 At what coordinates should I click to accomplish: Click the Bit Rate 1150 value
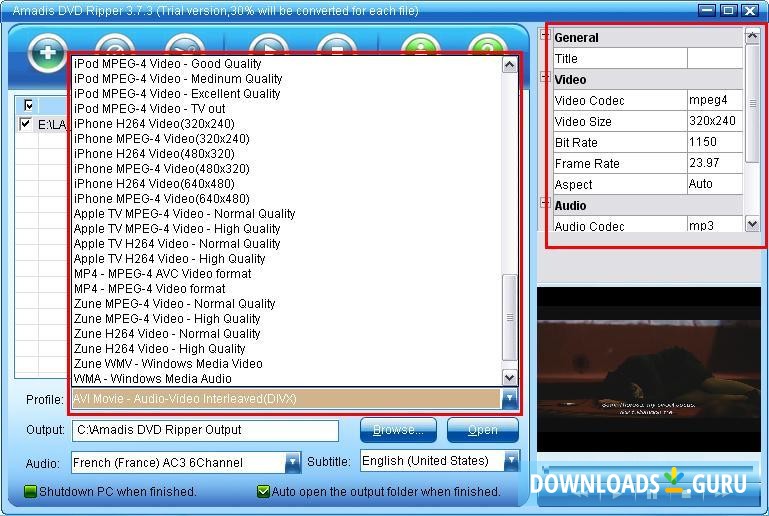coord(715,142)
